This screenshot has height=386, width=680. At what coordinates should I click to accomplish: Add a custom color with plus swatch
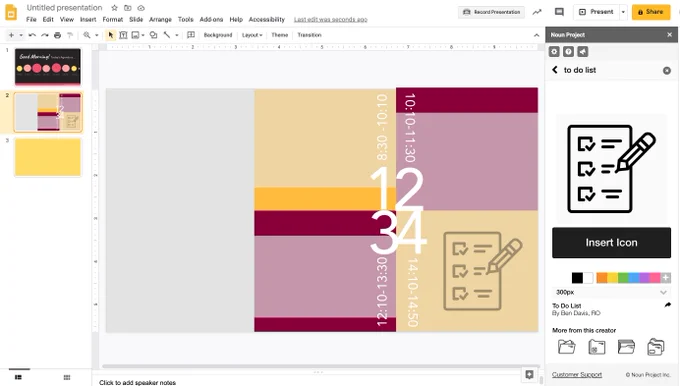(666, 278)
